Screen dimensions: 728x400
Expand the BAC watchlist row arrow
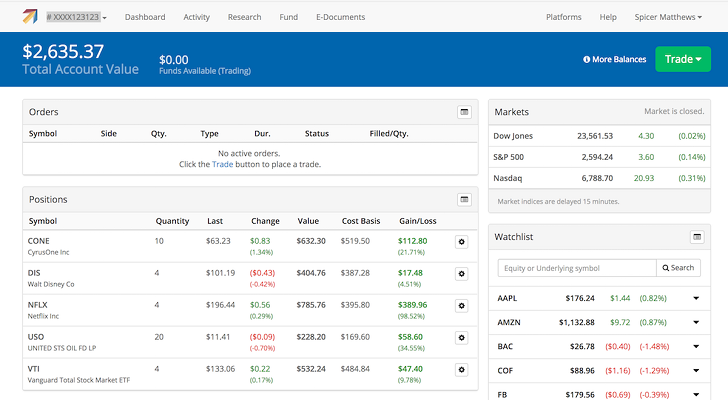696,347
